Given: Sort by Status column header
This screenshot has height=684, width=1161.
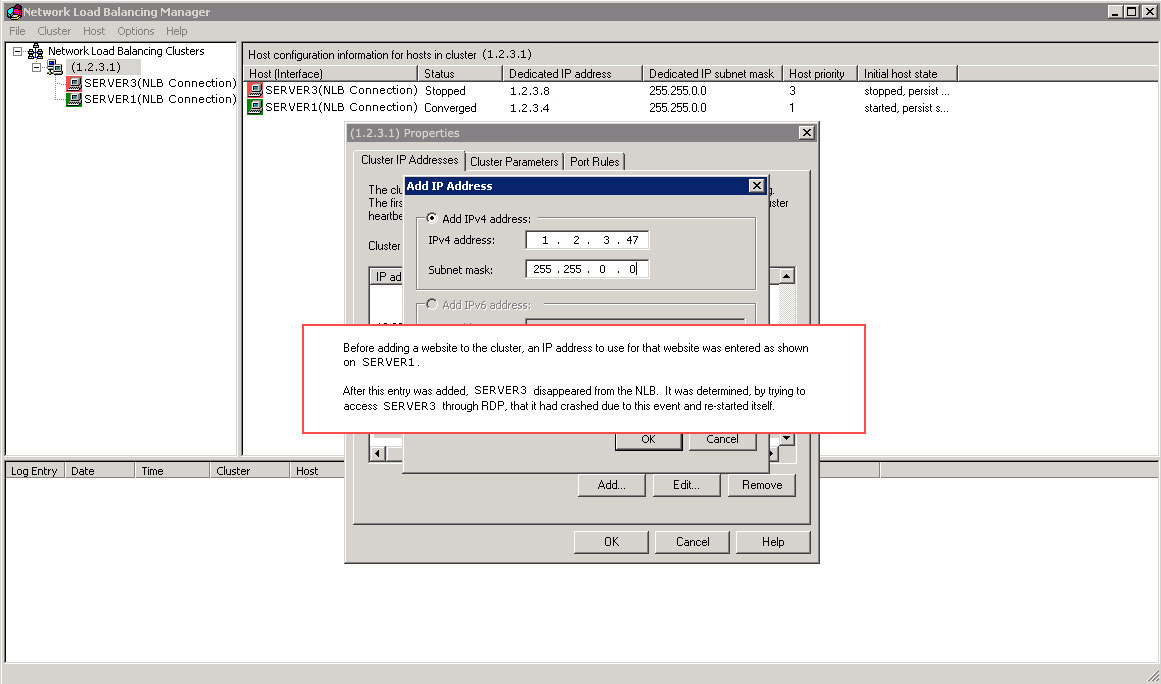Looking at the screenshot, I should pos(460,73).
